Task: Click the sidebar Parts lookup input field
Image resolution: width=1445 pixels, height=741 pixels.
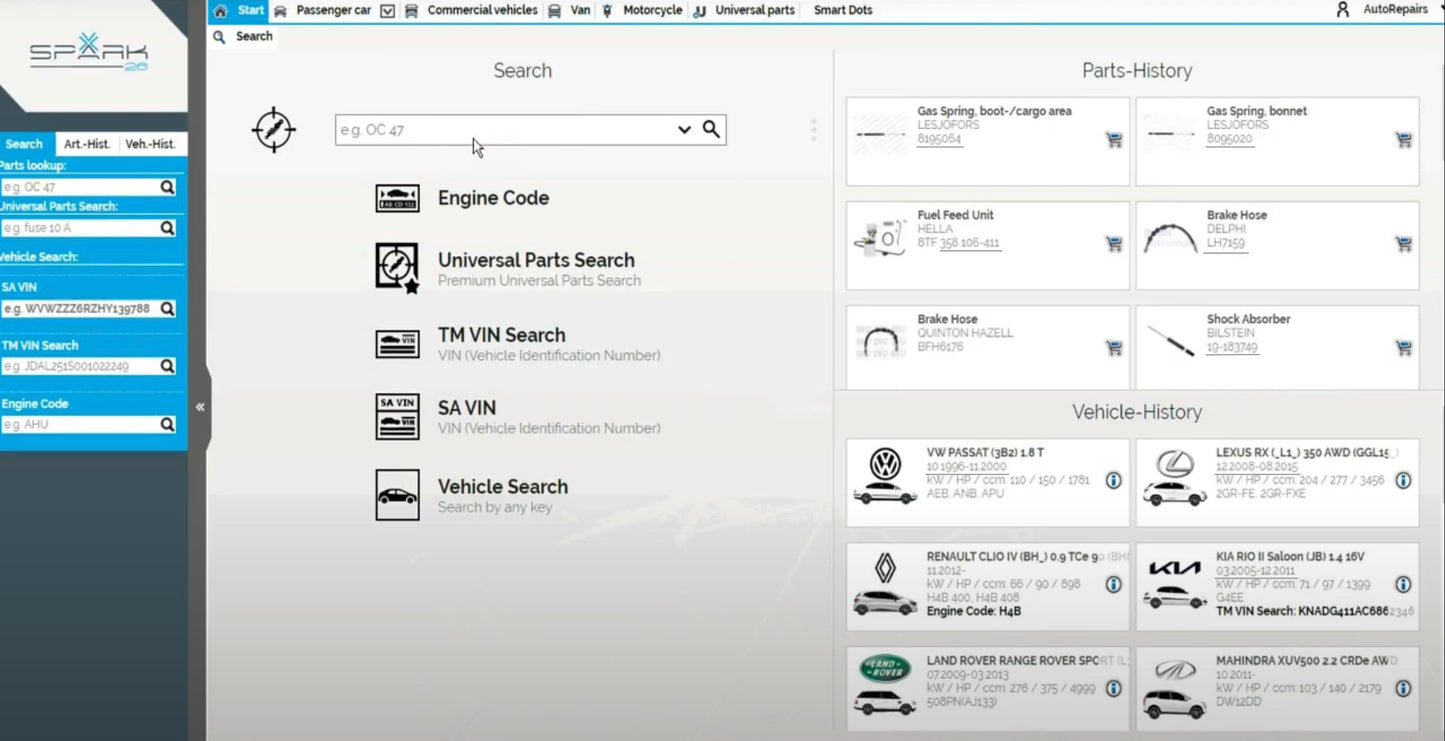Action: click(x=80, y=187)
